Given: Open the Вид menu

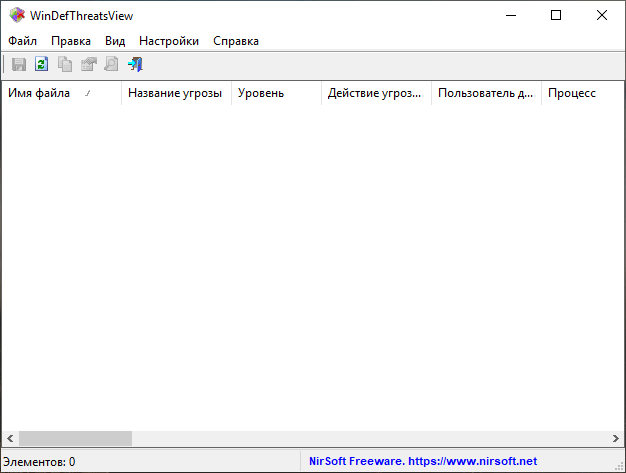Looking at the screenshot, I should click(x=115, y=41).
